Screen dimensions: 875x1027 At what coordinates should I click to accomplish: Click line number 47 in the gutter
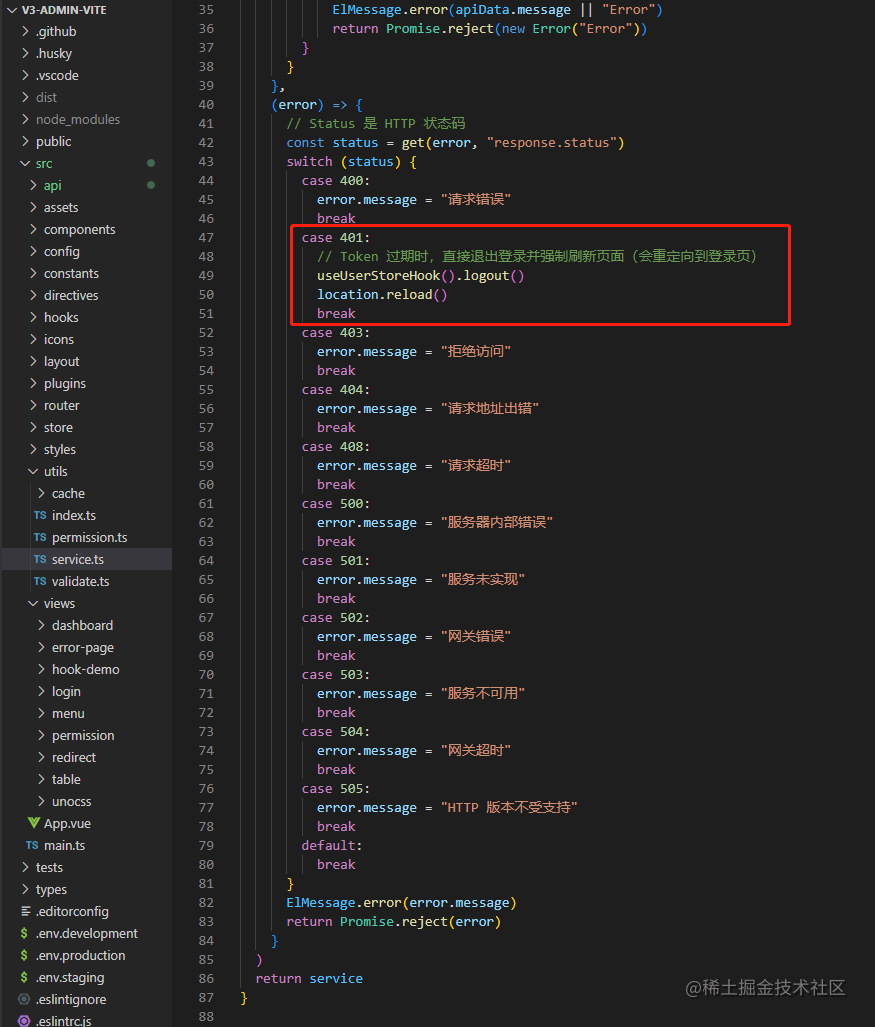coord(206,237)
